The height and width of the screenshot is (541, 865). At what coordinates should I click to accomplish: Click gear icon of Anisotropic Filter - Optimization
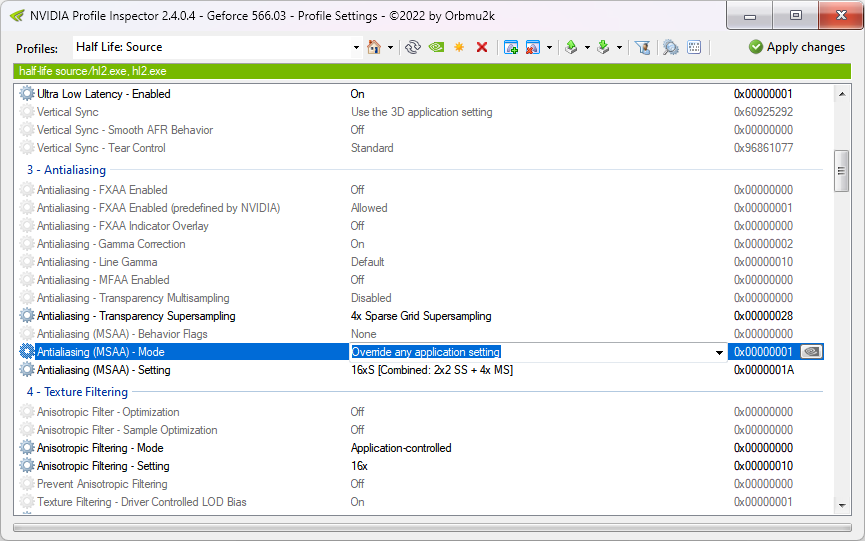(26, 412)
